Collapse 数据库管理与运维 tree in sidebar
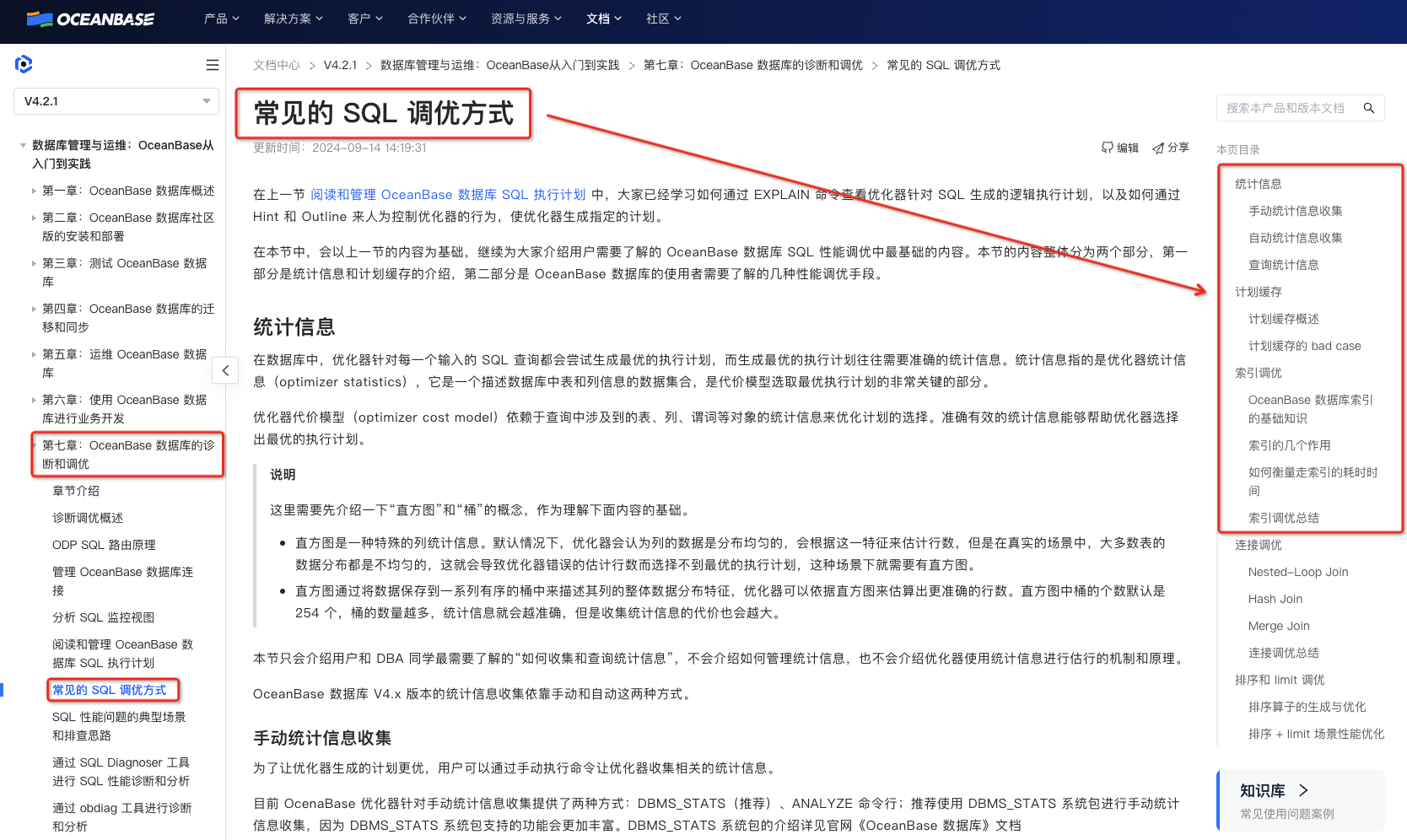Viewport: 1407px width, 840px height. [21, 145]
